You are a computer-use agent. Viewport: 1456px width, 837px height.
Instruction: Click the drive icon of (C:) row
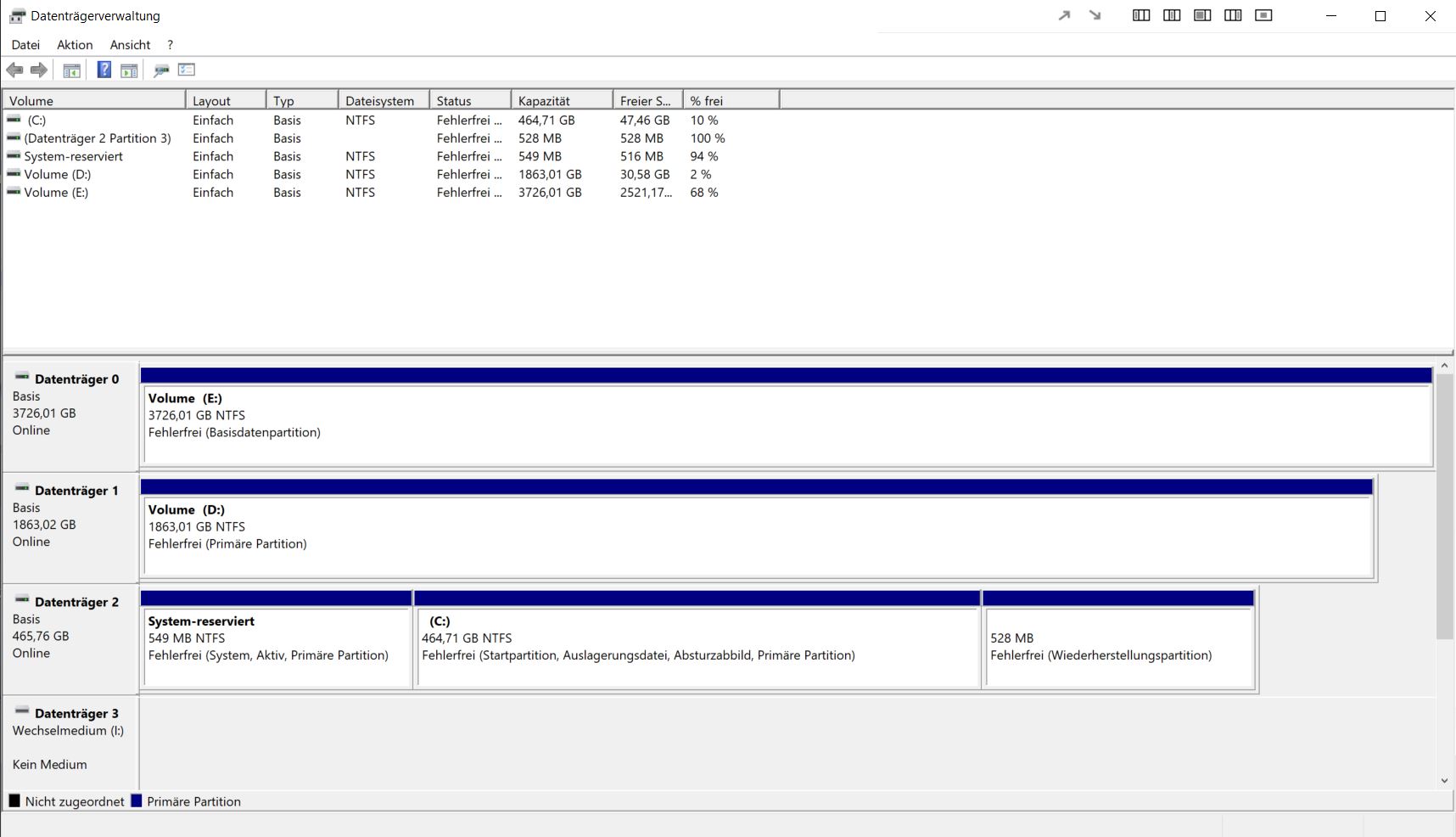(x=14, y=120)
